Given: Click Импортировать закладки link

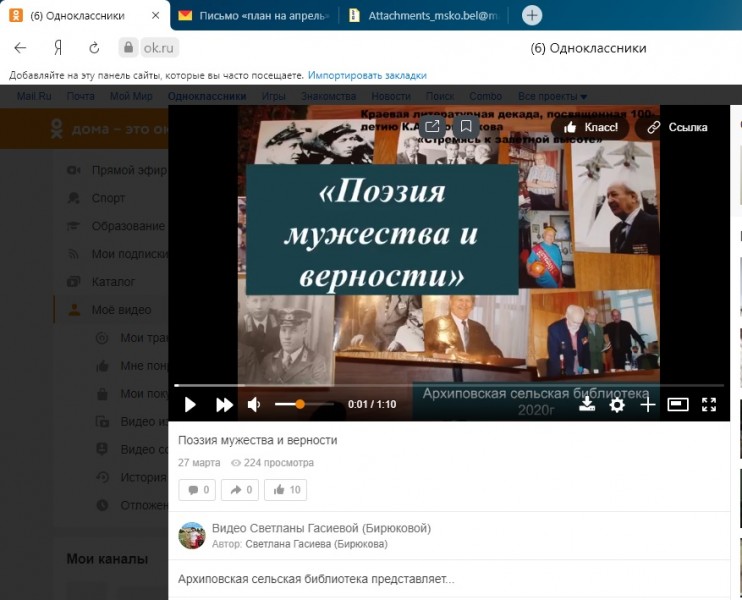Looking at the screenshot, I should tap(367, 75).
